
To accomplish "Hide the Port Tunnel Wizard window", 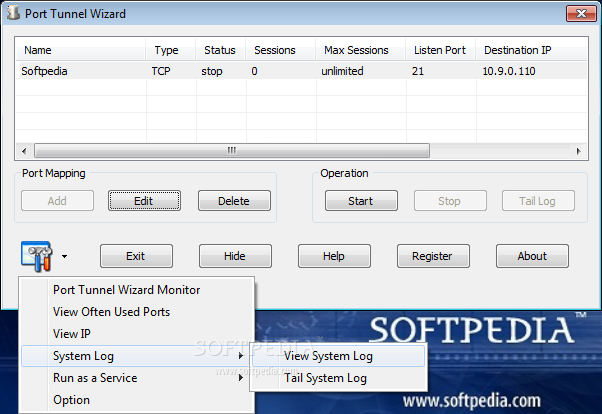I will [235, 256].
